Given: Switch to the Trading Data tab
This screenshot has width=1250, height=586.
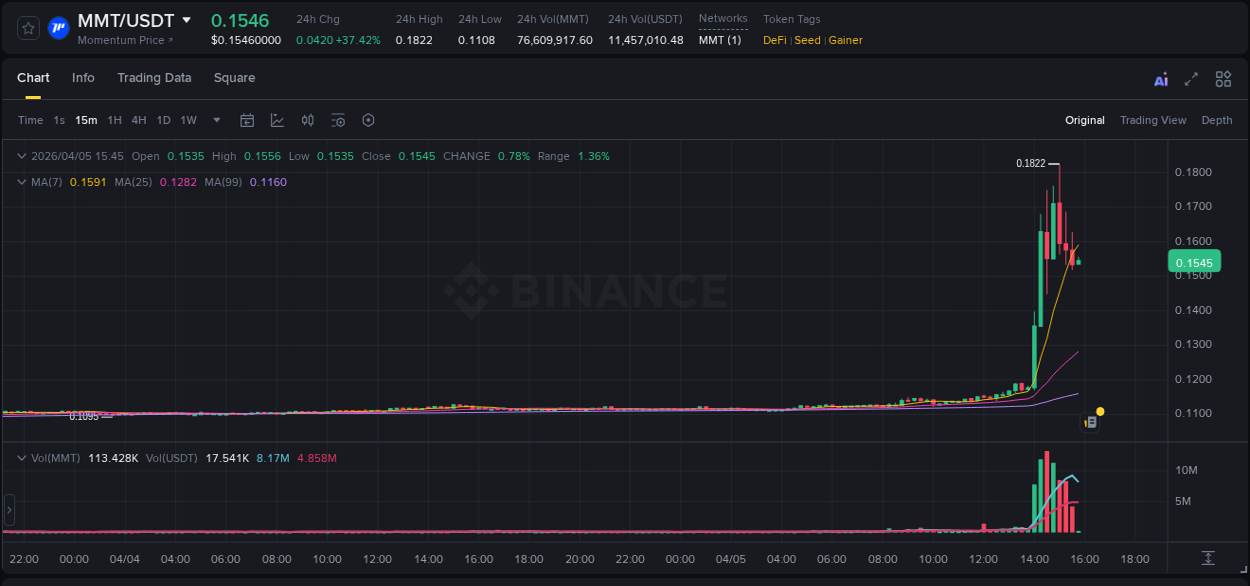Looking at the screenshot, I should [154, 78].
